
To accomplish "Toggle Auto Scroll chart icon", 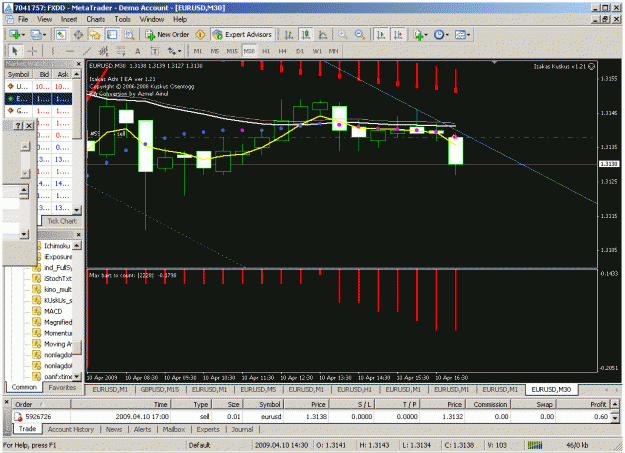I will pos(381,35).
